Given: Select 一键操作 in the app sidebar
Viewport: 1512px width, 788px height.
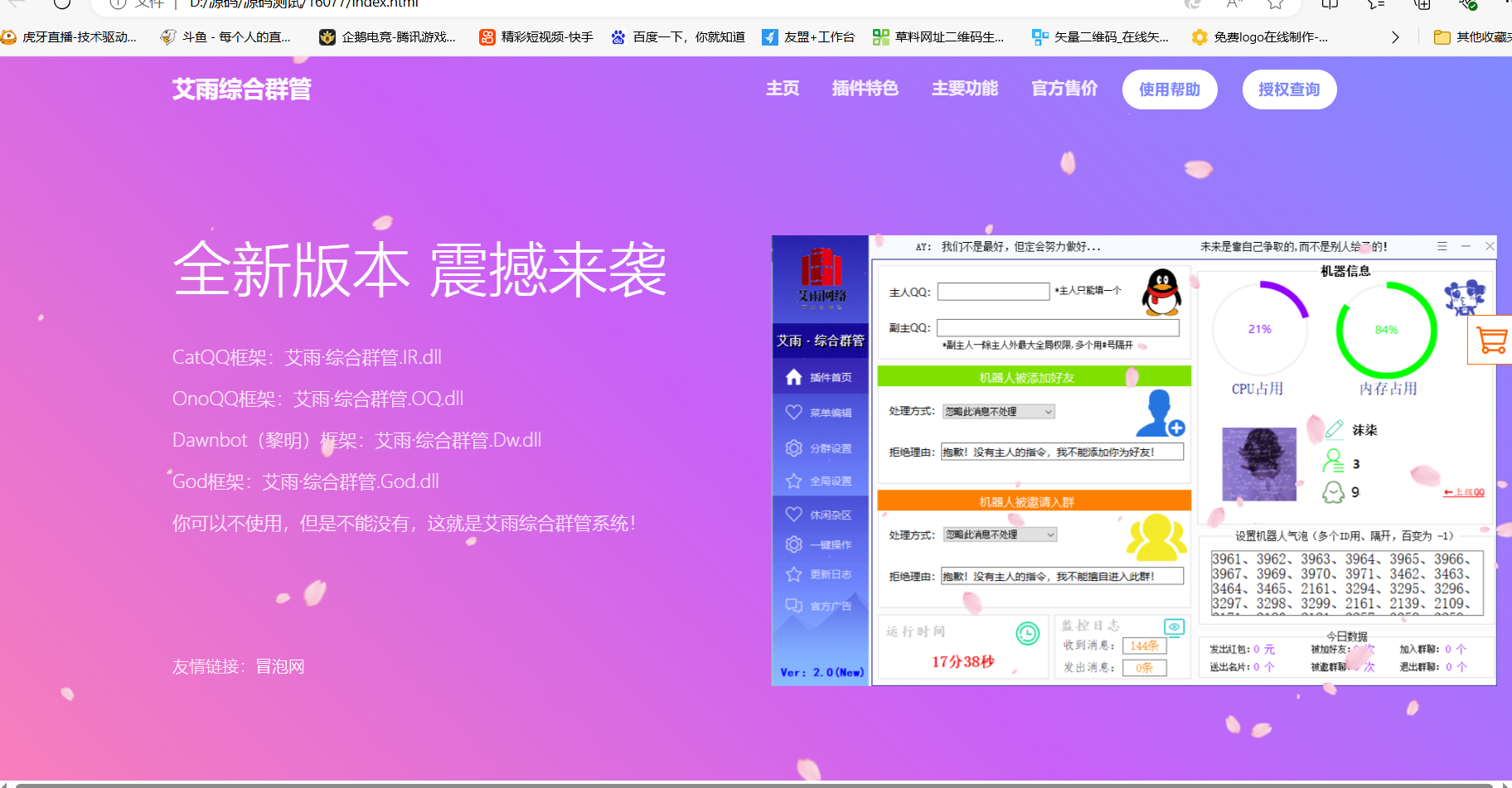Looking at the screenshot, I should pos(820,544).
